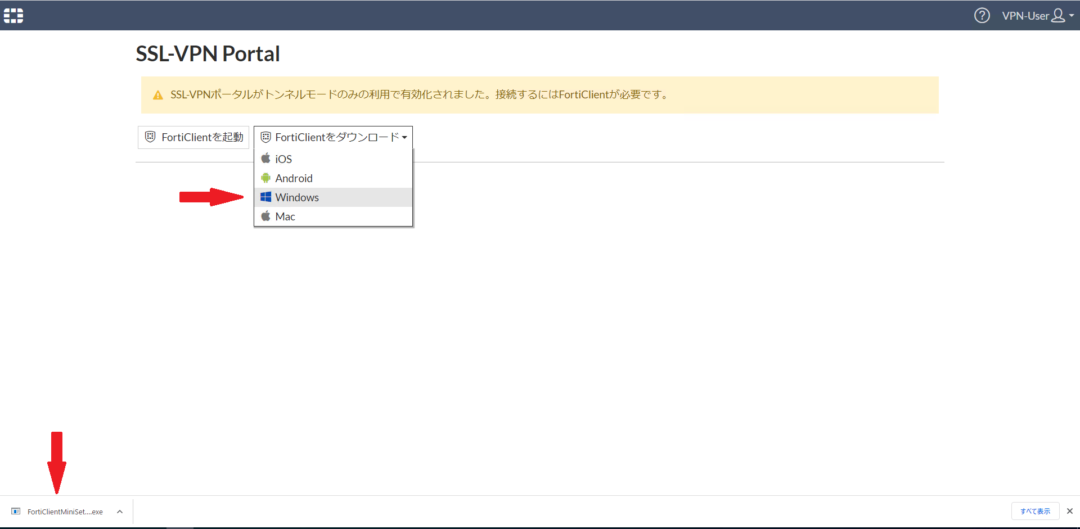Screen dimensions: 1080x529
Task: Open the help question mark icon
Action: [x=982, y=15]
